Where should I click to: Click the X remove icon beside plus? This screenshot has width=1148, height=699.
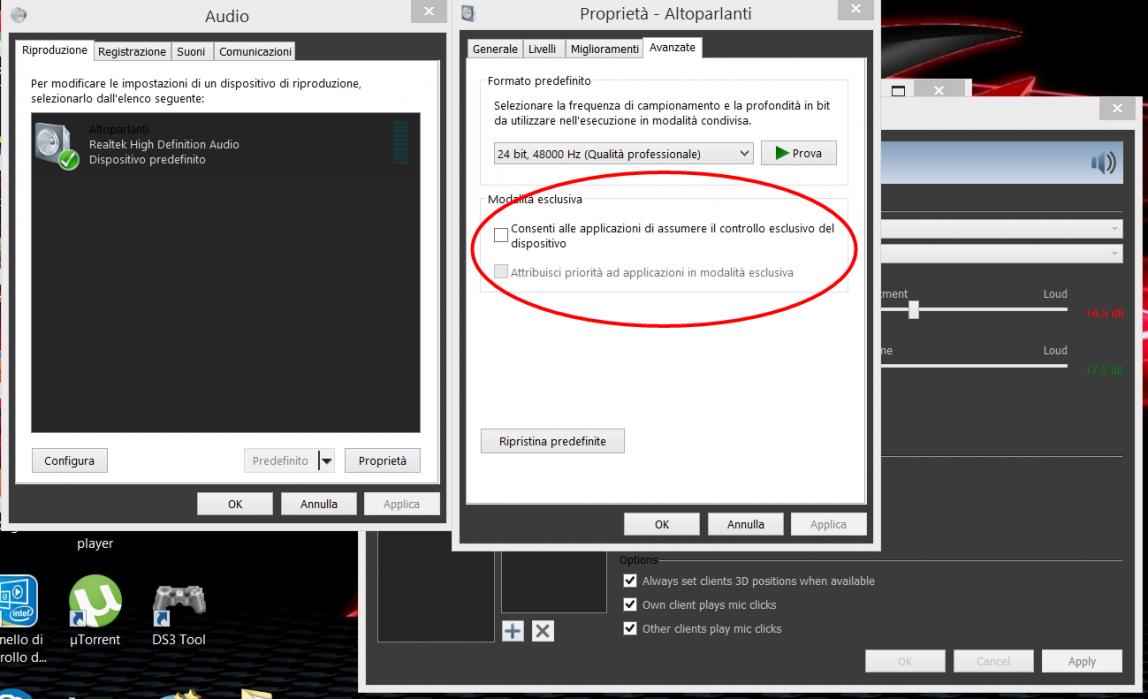click(x=541, y=631)
